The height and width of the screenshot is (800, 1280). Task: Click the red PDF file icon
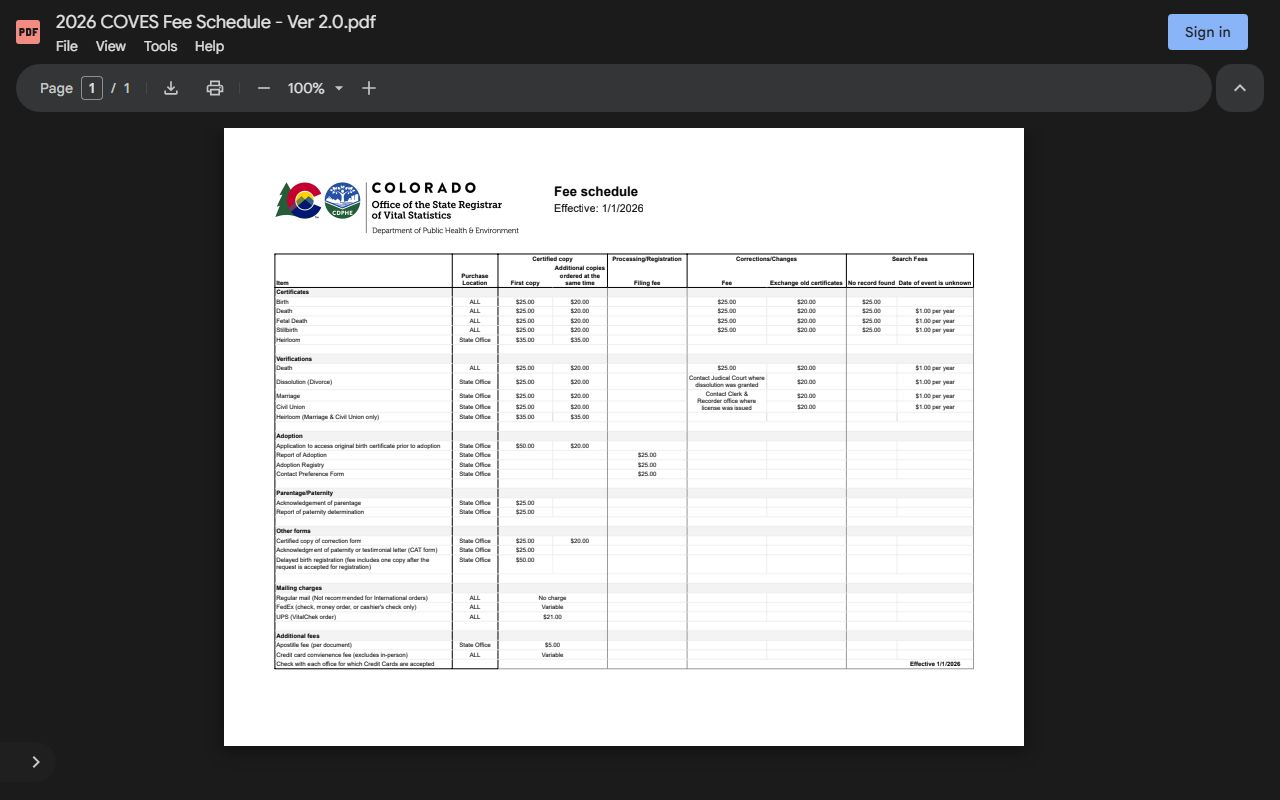click(28, 32)
